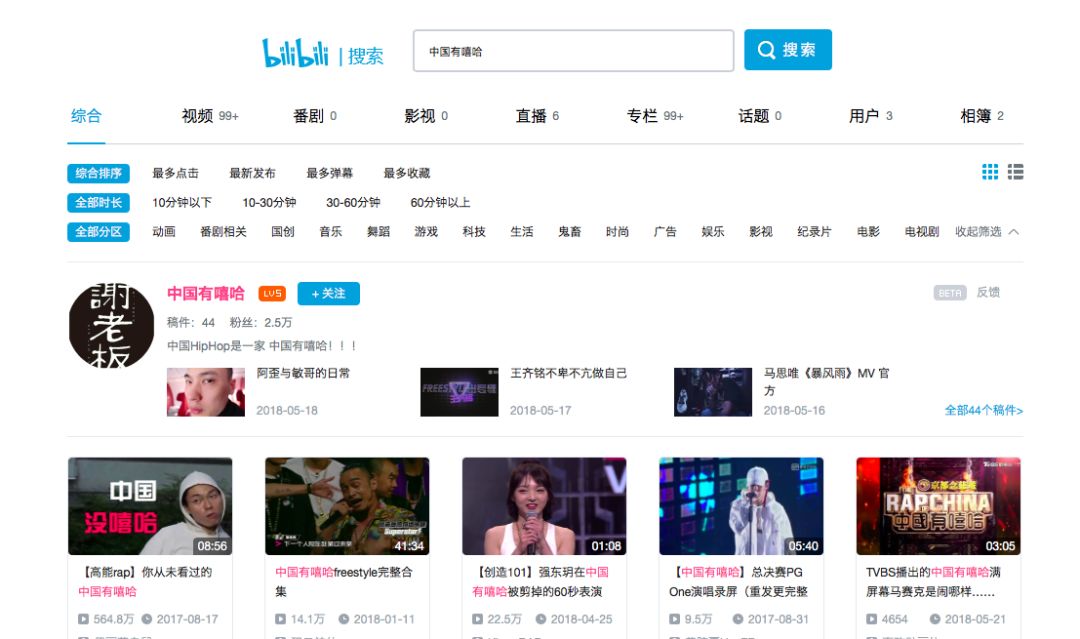The image size is (1080, 639).
Task: Filter by 广告 category
Action: pyautogui.click(x=665, y=231)
